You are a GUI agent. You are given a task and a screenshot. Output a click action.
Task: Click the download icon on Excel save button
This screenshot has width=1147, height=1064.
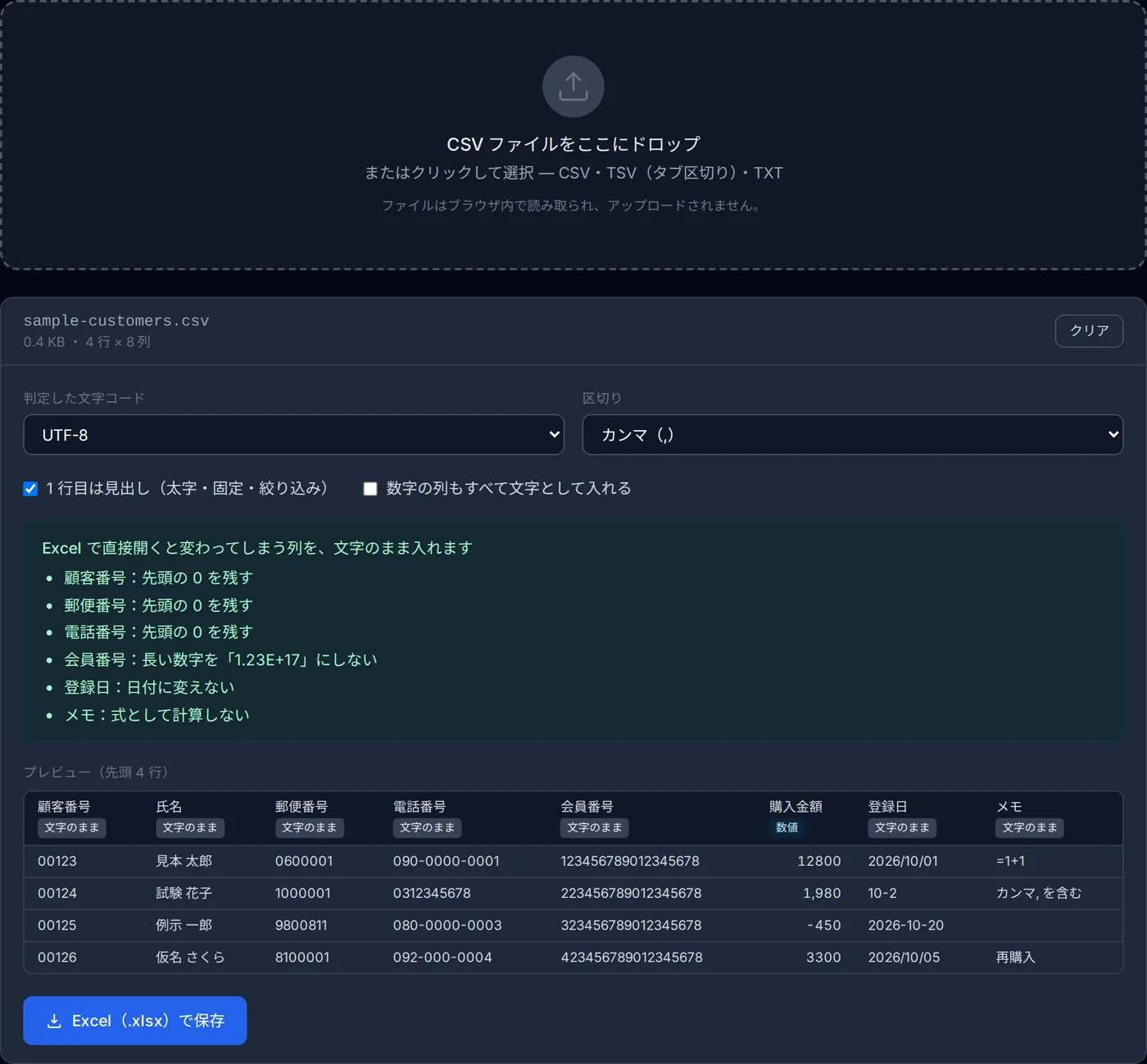(x=54, y=1021)
